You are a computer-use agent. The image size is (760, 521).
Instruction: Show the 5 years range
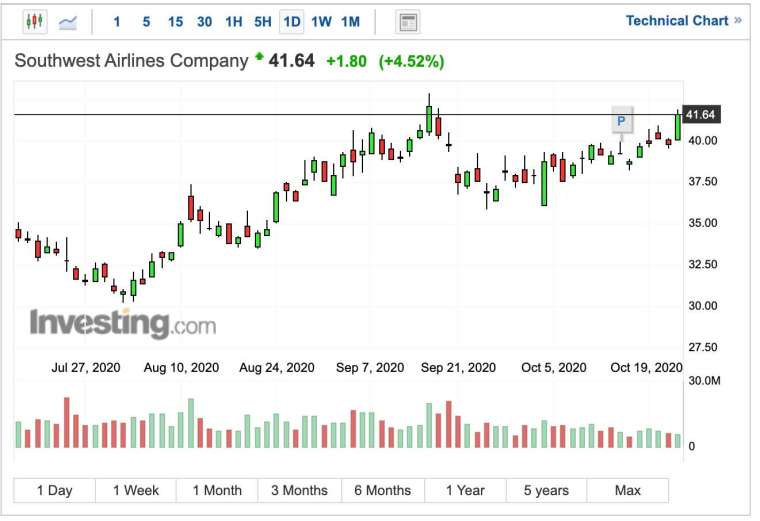point(546,490)
